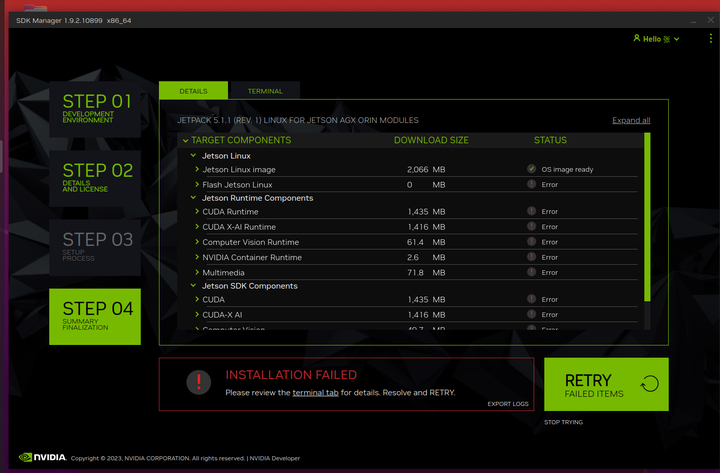Switch to the Terminal tab
The image size is (720, 473).
(x=265, y=90)
